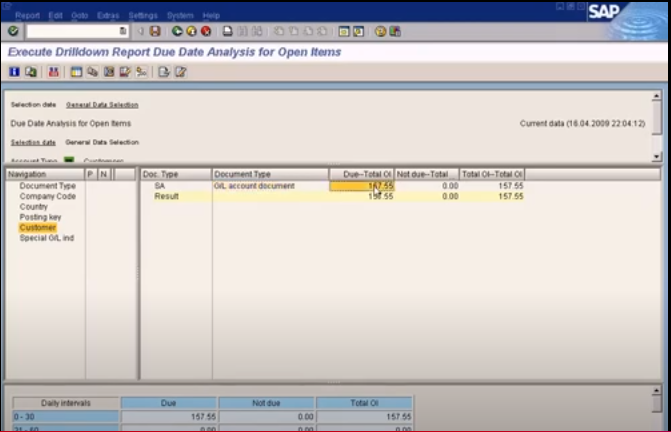Viewport: 671px width, 432px height.
Task: Click the Not due–Total column header
Action: click(427, 174)
